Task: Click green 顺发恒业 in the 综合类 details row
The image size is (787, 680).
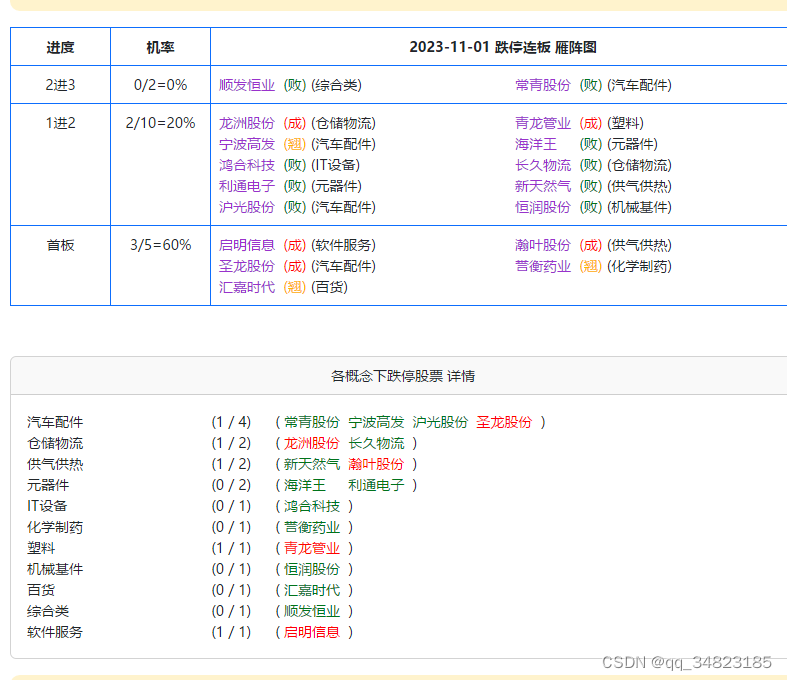Action: pyautogui.click(x=312, y=611)
